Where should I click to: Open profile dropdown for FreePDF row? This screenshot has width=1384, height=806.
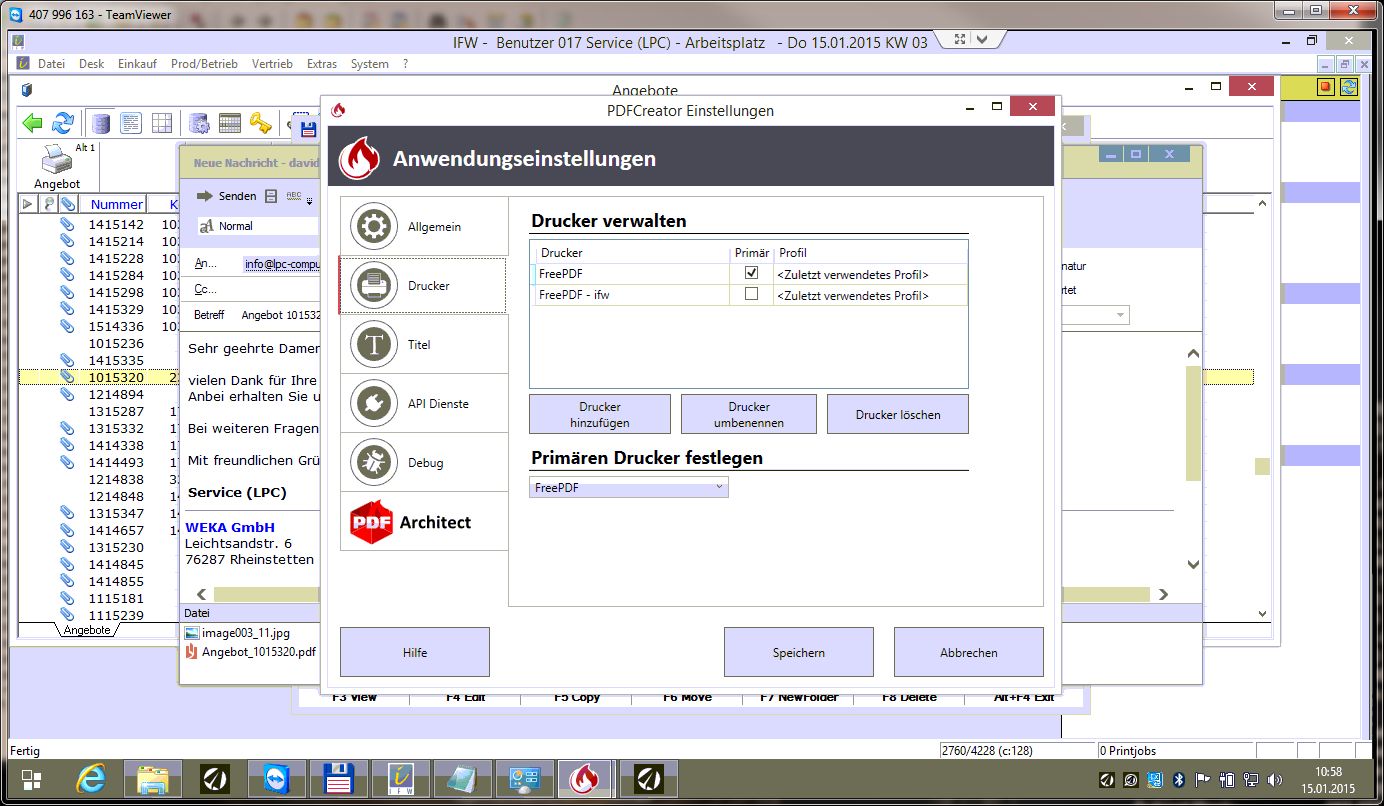pyautogui.click(x=869, y=274)
